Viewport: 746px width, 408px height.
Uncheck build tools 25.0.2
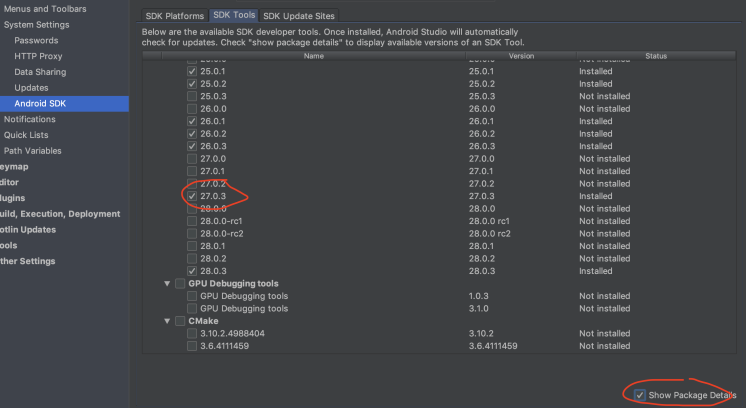pyautogui.click(x=192, y=84)
